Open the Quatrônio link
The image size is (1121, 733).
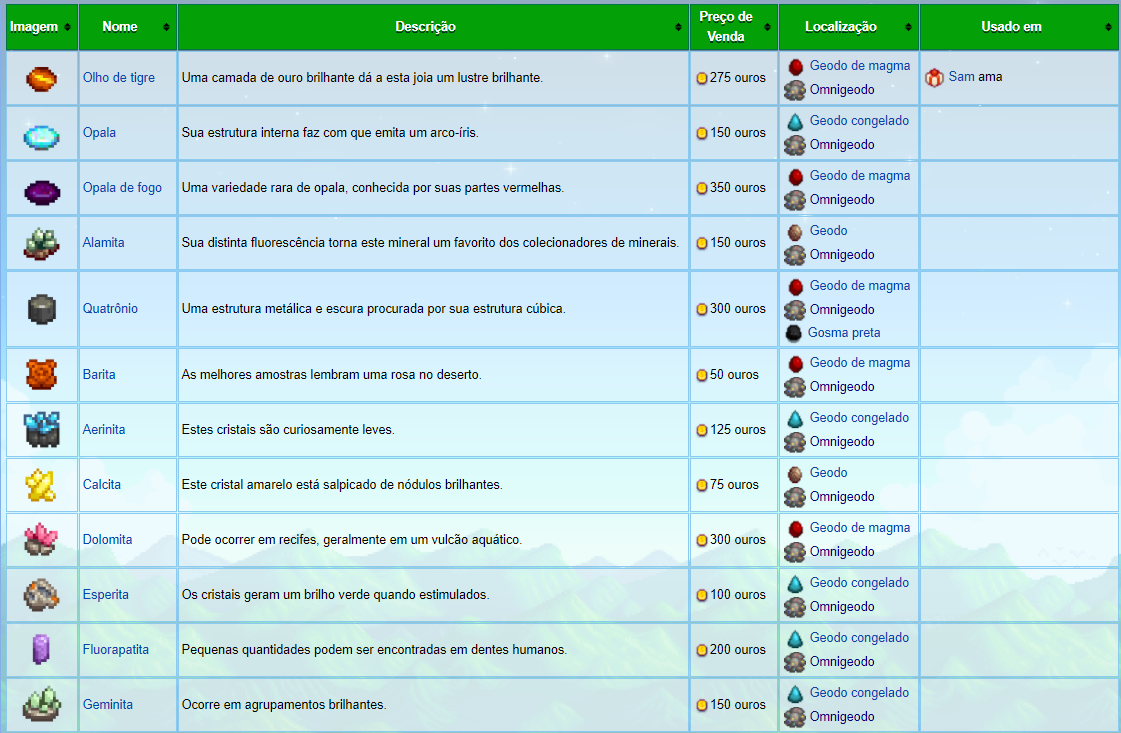tap(110, 308)
